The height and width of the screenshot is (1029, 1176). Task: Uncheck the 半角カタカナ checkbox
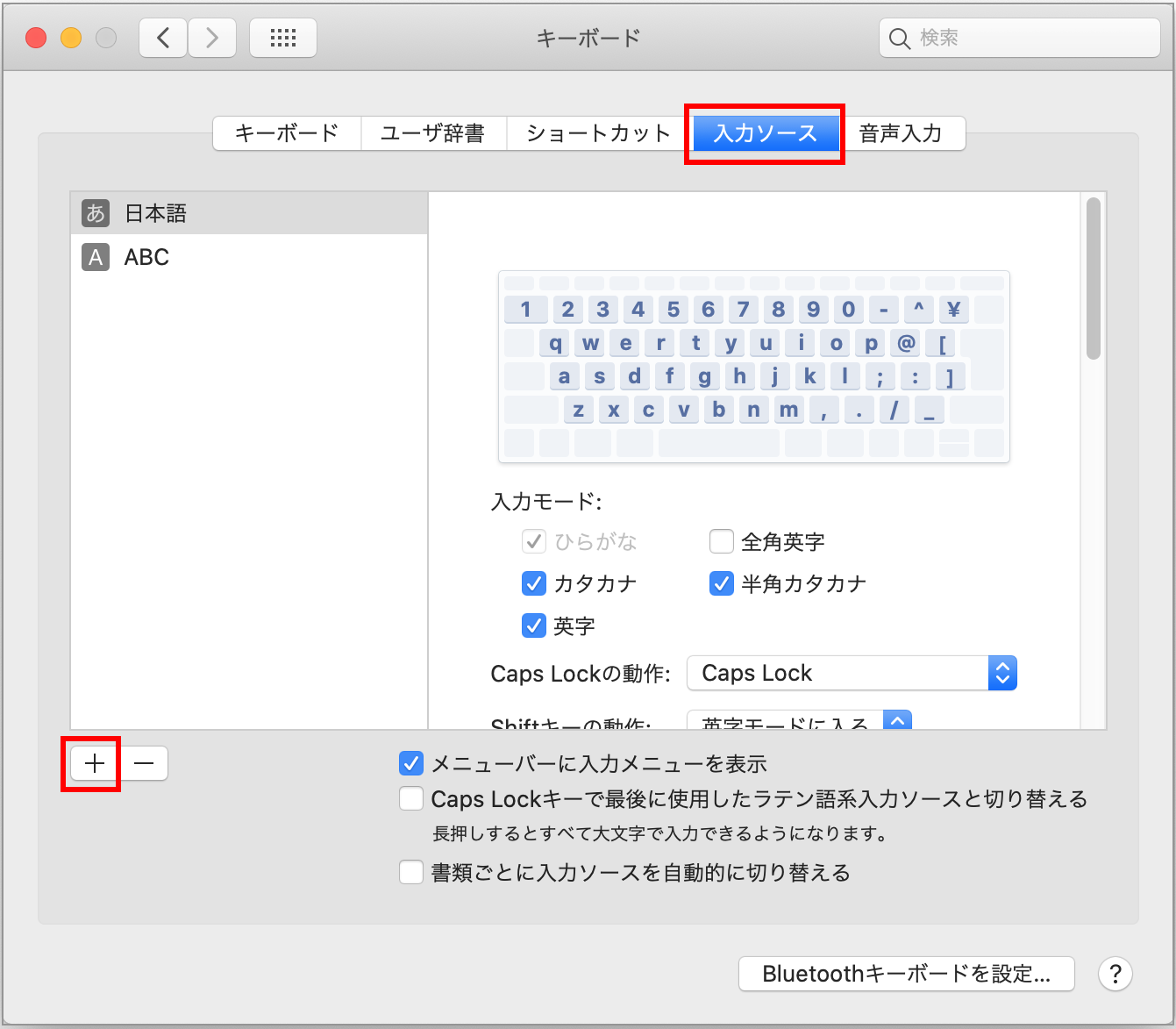[722, 583]
